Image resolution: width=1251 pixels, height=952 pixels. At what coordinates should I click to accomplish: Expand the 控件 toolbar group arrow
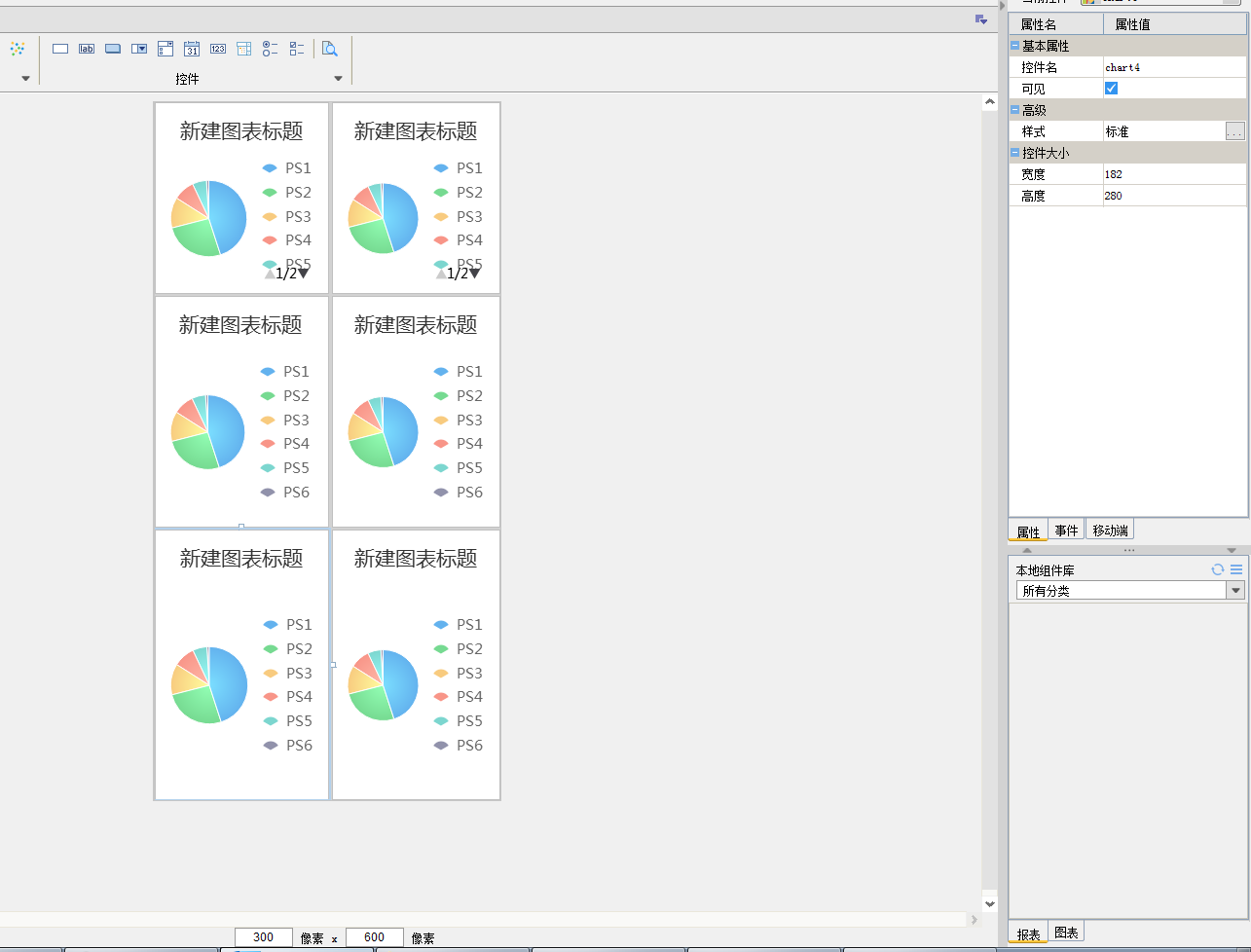[339, 79]
